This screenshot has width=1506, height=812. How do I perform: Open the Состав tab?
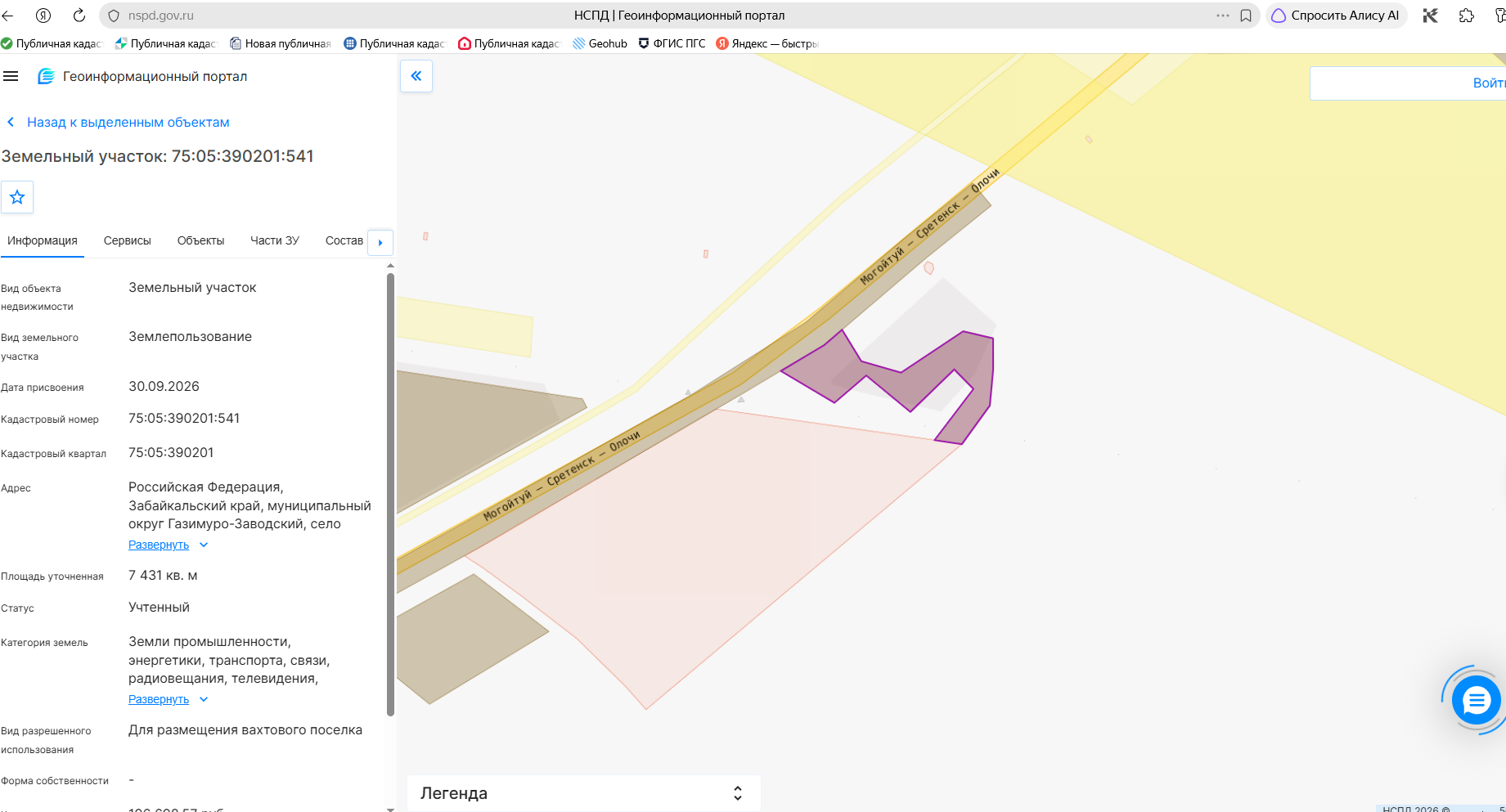click(x=344, y=240)
